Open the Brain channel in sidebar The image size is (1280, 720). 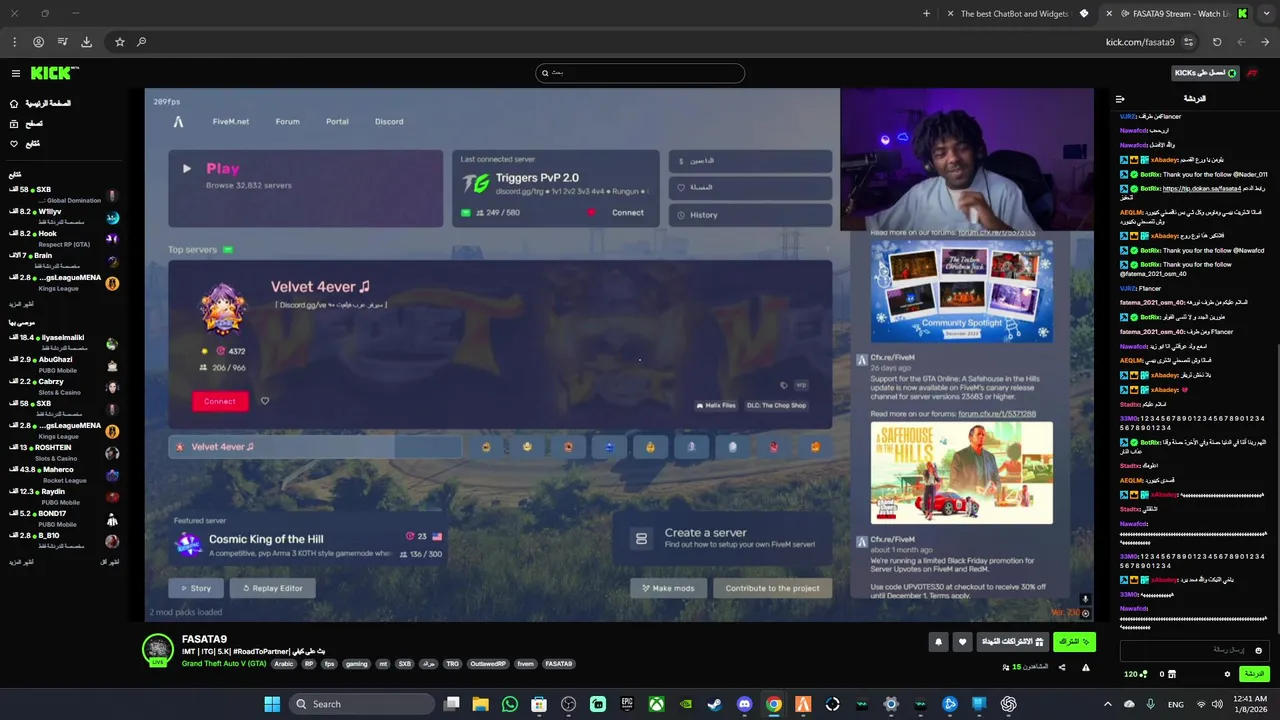pyautogui.click(x=62, y=260)
